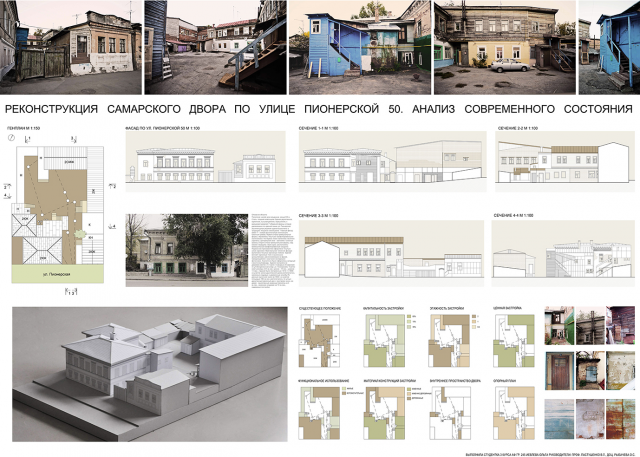Click the 'СЕЧЕНИЕ 3-3 М 1:100' label
640x457 pixels.
pos(318,215)
